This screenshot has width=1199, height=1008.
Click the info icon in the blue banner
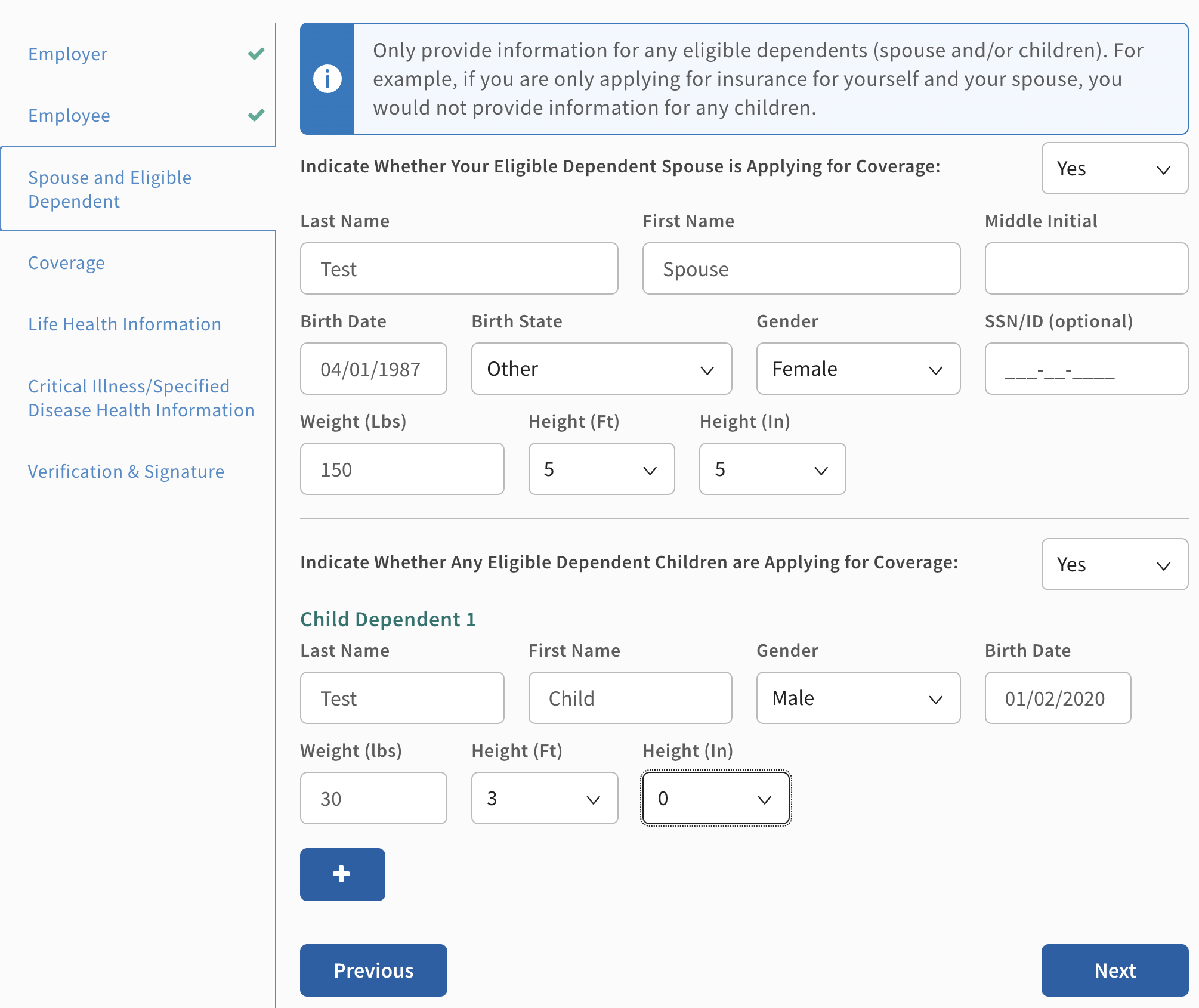click(x=327, y=79)
